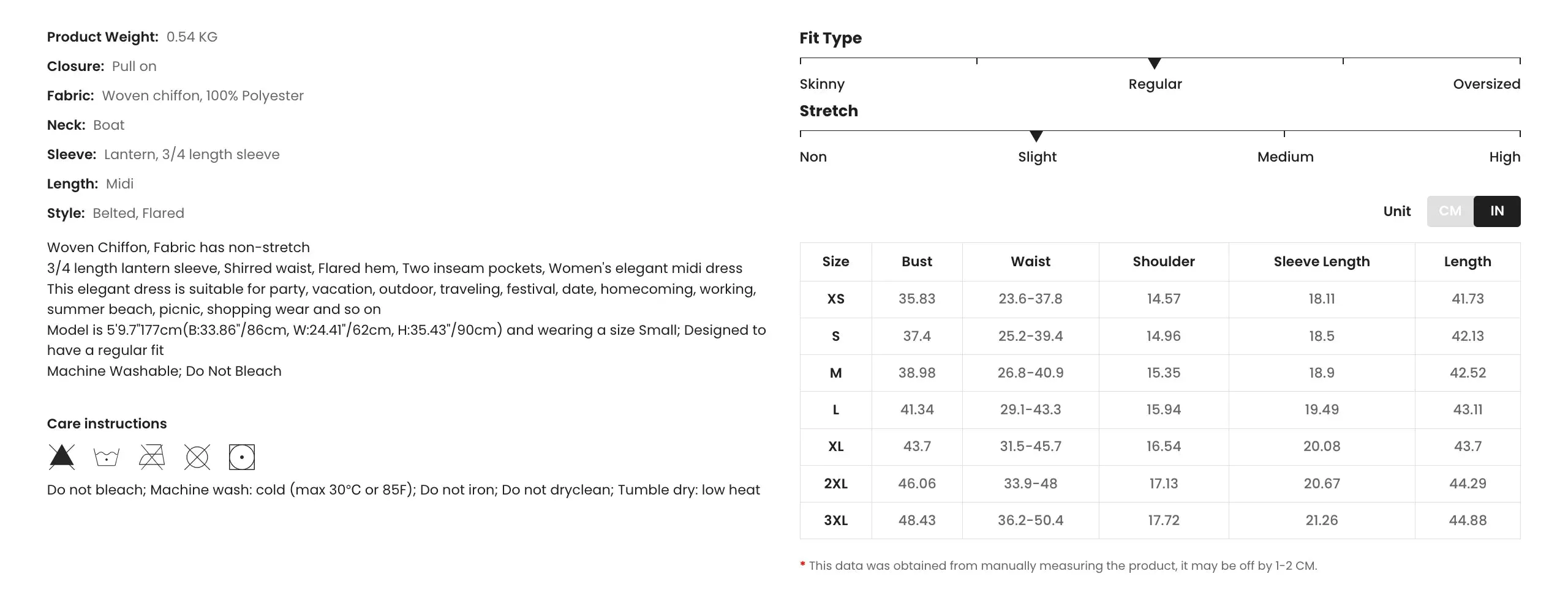Click the do not bleach triangle icon
This screenshot has width=1568, height=601.
point(62,457)
